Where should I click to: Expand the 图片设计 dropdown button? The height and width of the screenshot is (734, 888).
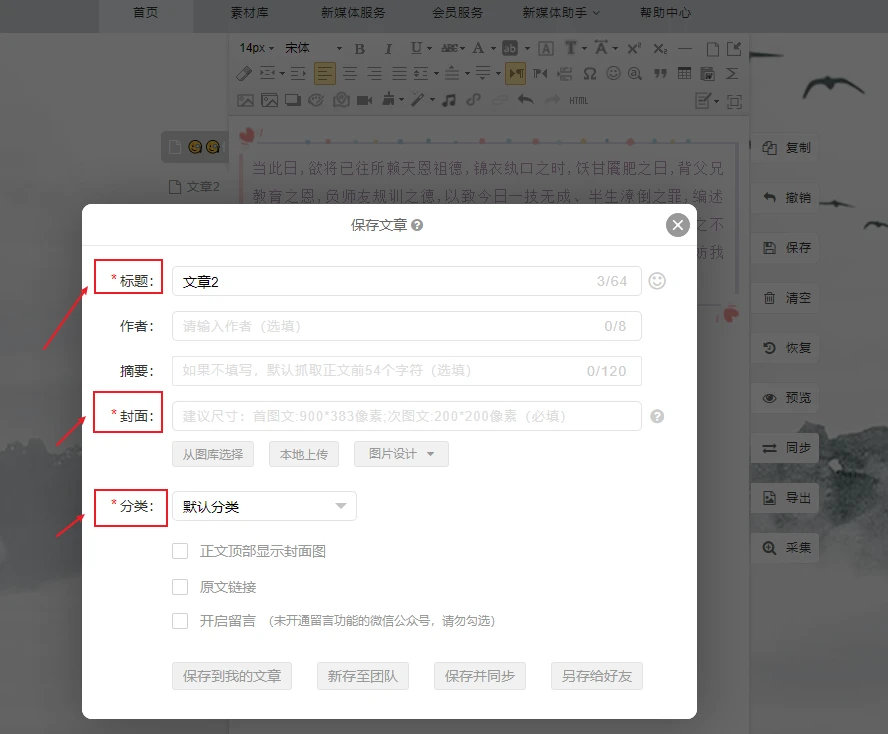point(401,454)
